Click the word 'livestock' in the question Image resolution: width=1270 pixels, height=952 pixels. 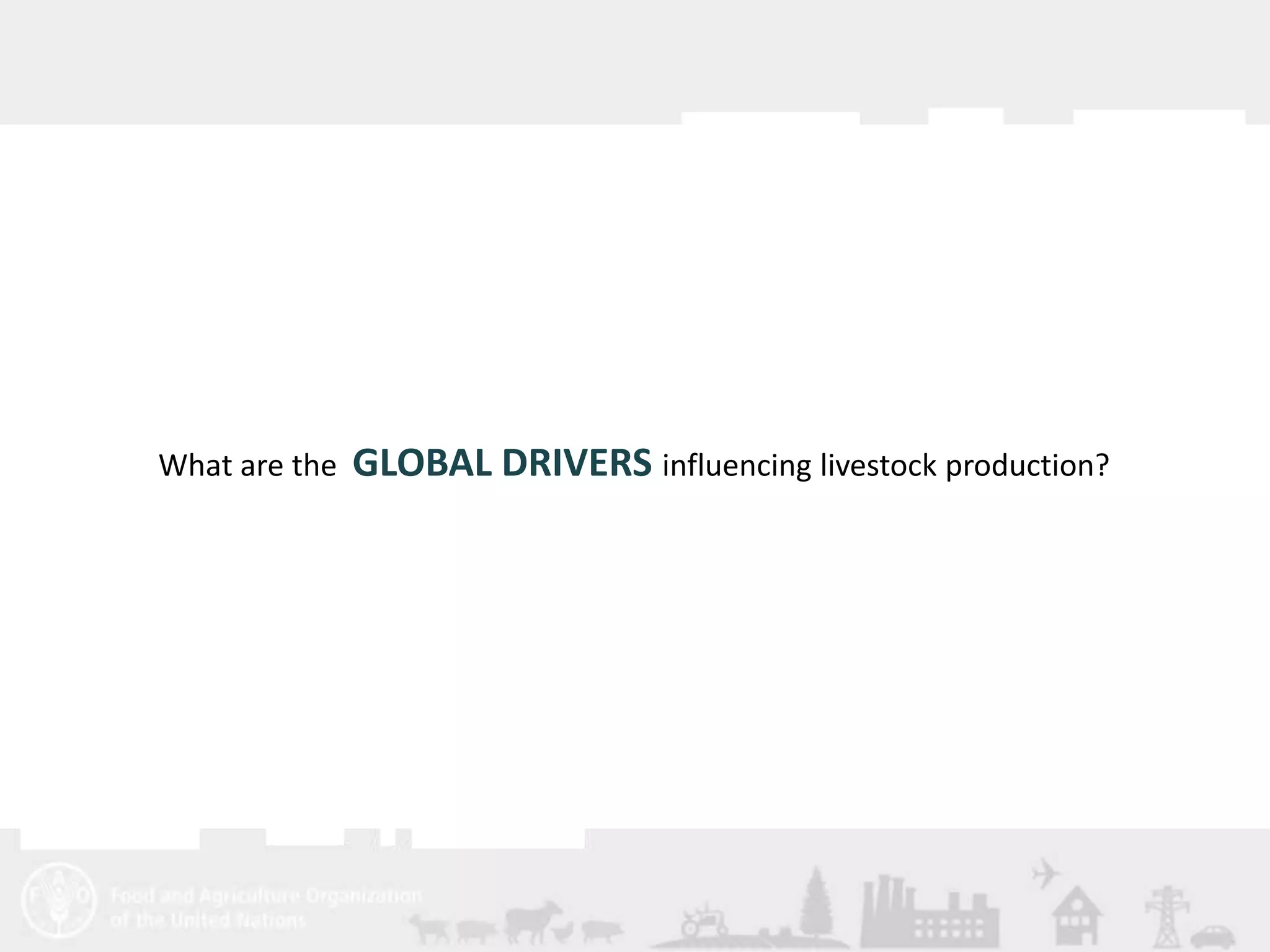[x=878, y=465]
